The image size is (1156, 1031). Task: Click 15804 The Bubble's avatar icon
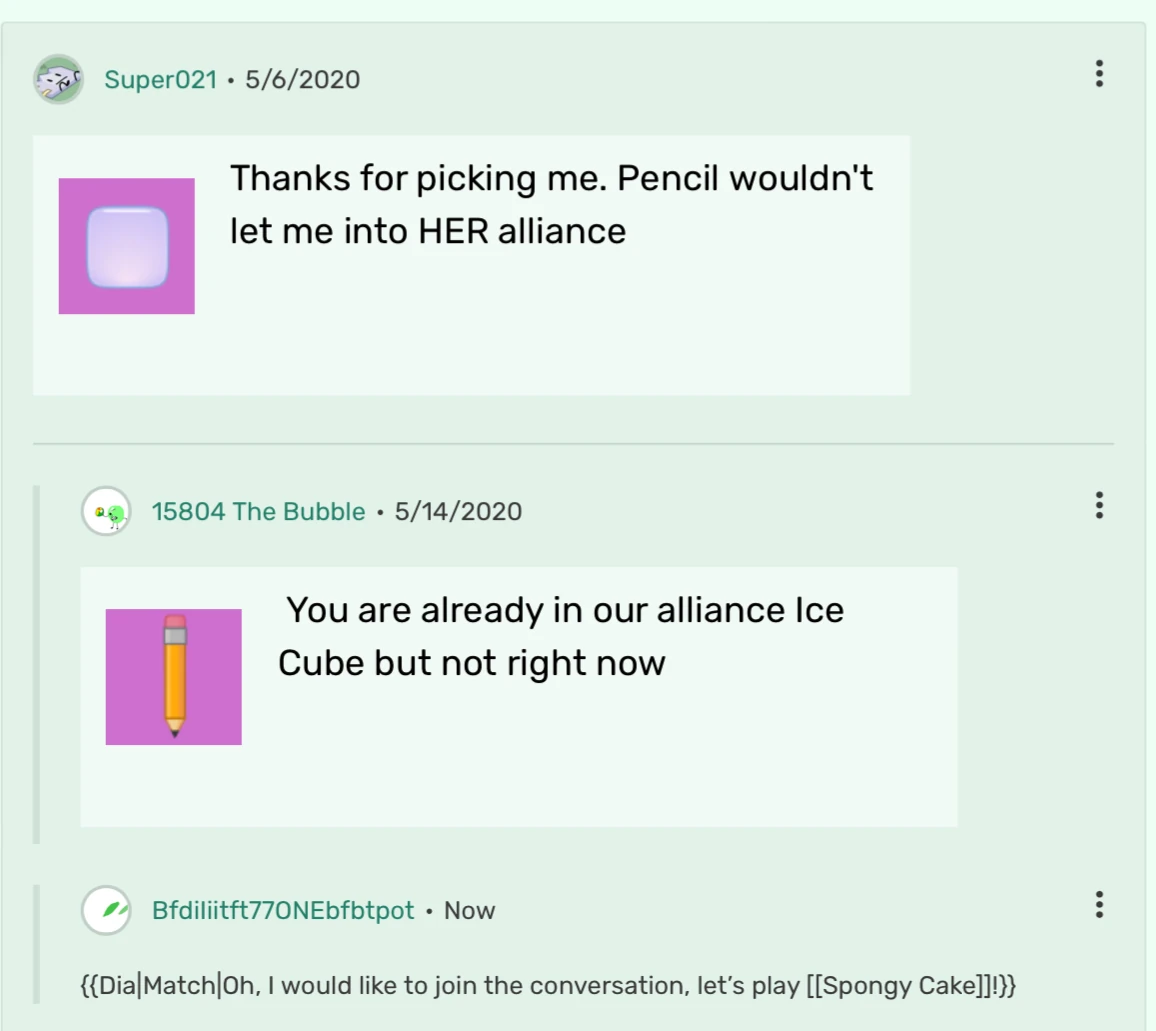click(106, 511)
